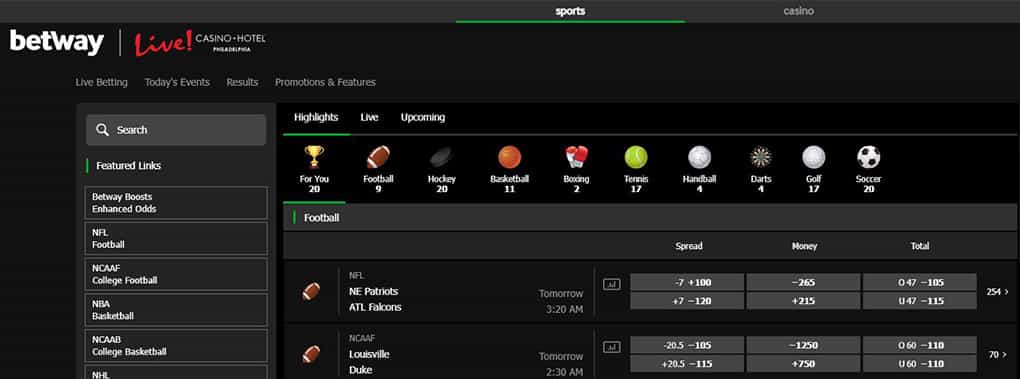Open NFL Football featured link
This screenshot has width=1020, height=379.
(176, 239)
